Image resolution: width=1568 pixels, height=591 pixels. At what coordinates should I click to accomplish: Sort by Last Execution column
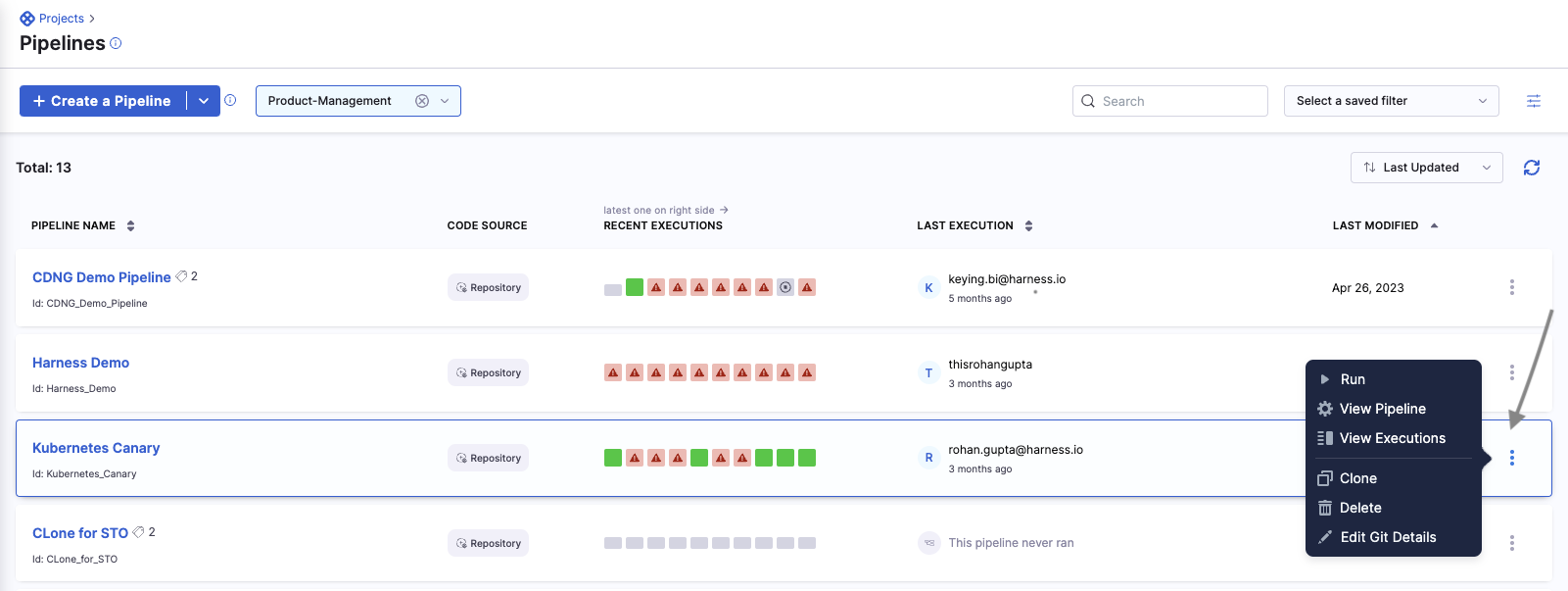[x=1028, y=225]
